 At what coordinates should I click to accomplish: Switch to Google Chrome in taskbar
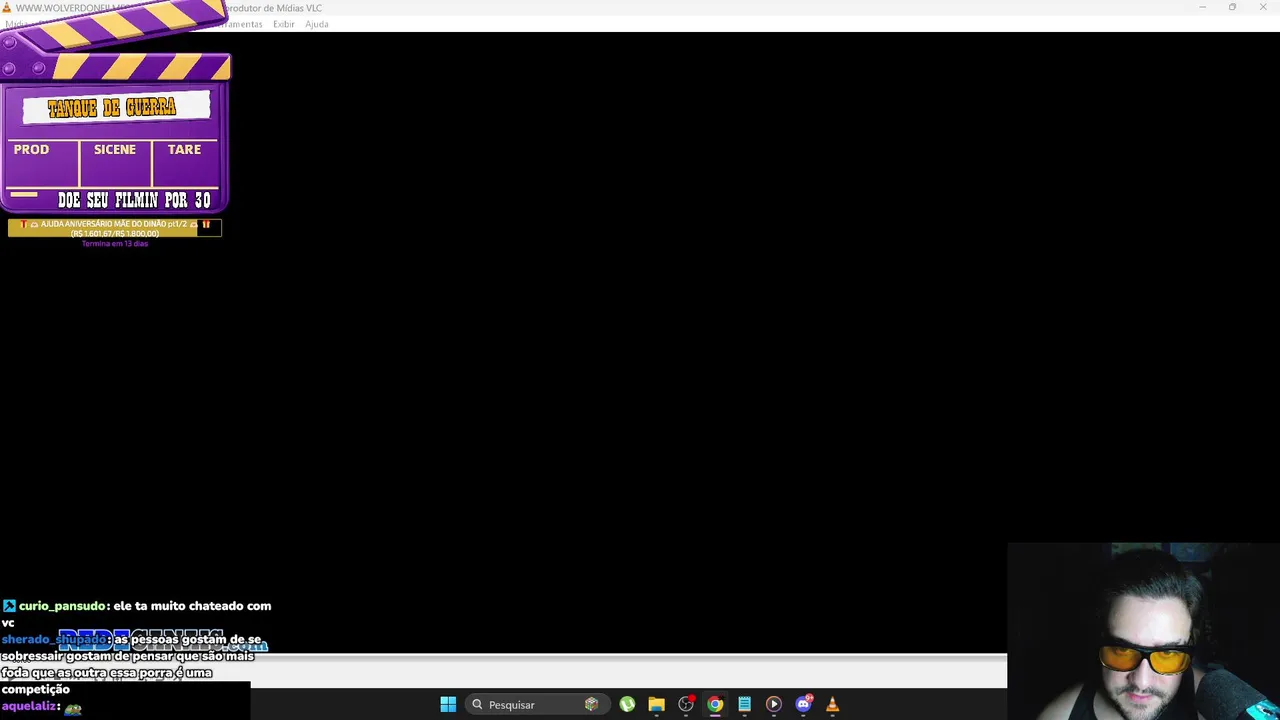715,705
